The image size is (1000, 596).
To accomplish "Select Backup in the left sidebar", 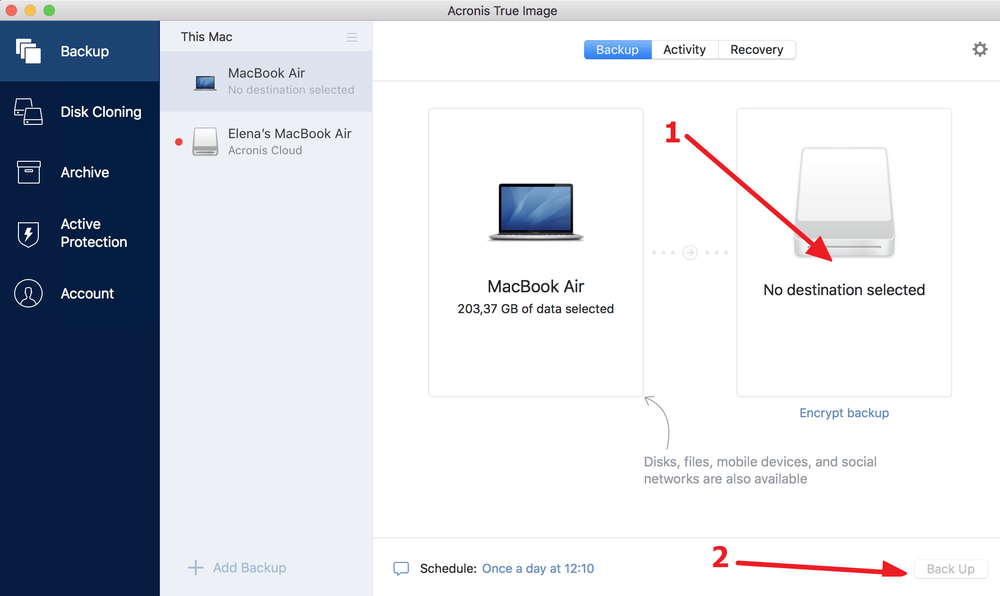I will tap(80, 51).
